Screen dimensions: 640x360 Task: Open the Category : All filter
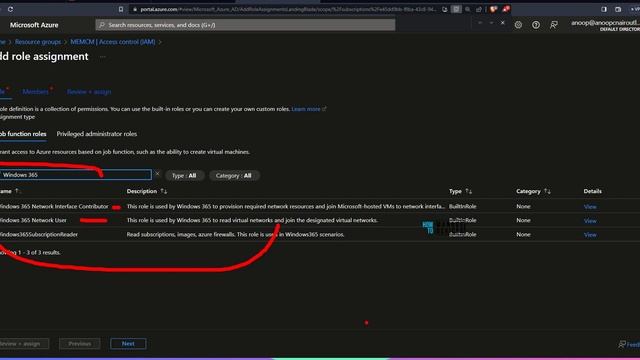click(x=233, y=176)
